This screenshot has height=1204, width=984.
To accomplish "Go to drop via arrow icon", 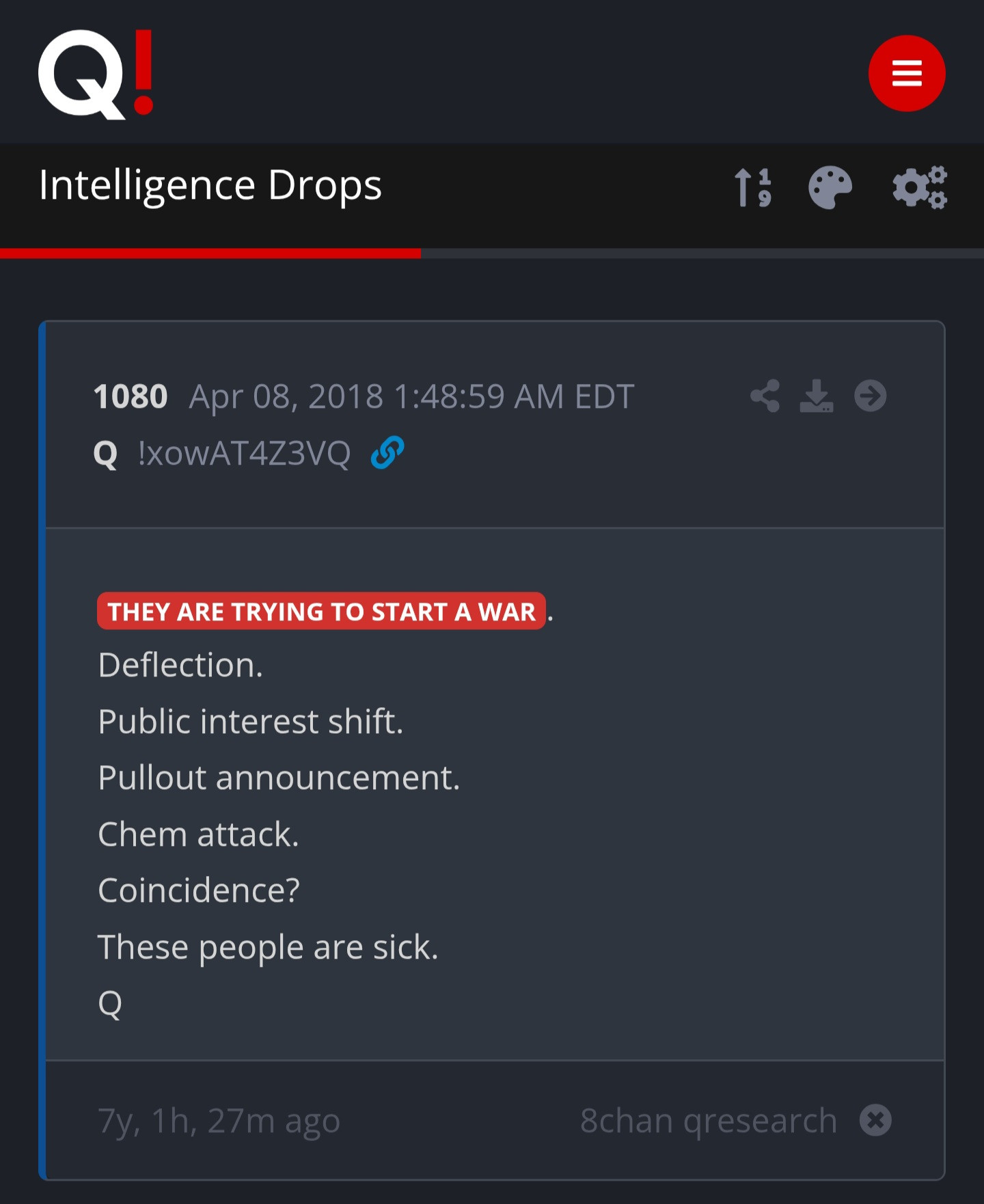I will coord(870,396).
